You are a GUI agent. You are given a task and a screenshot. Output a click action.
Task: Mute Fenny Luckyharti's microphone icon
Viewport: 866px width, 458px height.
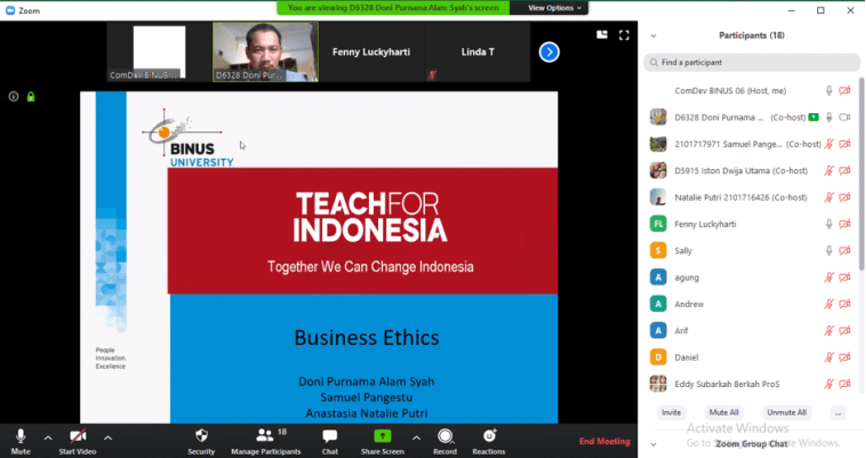click(x=829, y=224)
